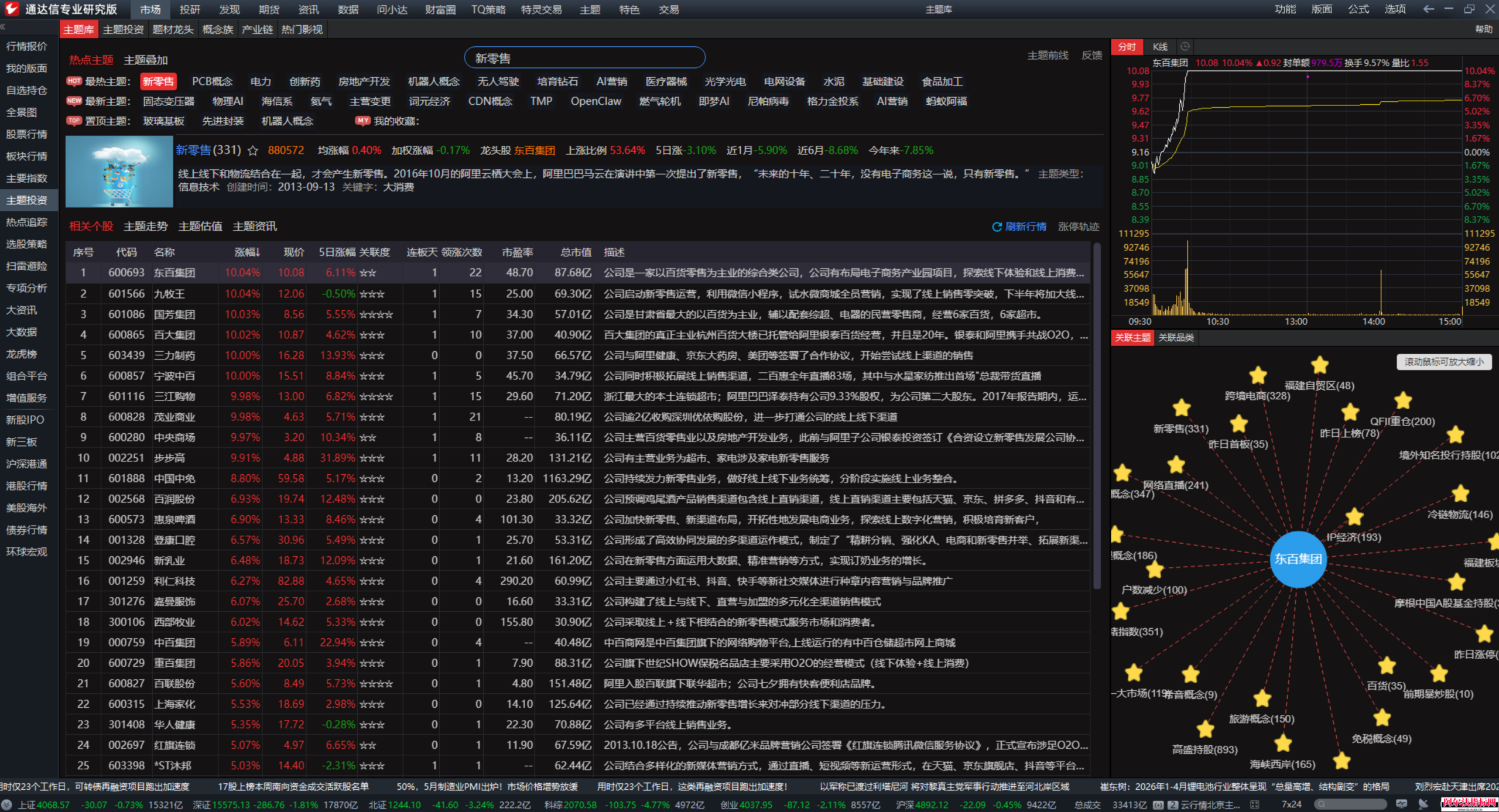Open the history clock icon next to K线
The height and width of the screenshot is (812, 1499).
[x=1185, y=46]
